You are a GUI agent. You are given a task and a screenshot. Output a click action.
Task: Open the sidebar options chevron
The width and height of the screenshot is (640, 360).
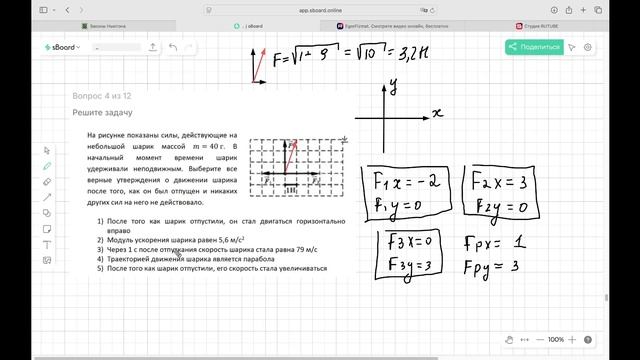point(53,10)
